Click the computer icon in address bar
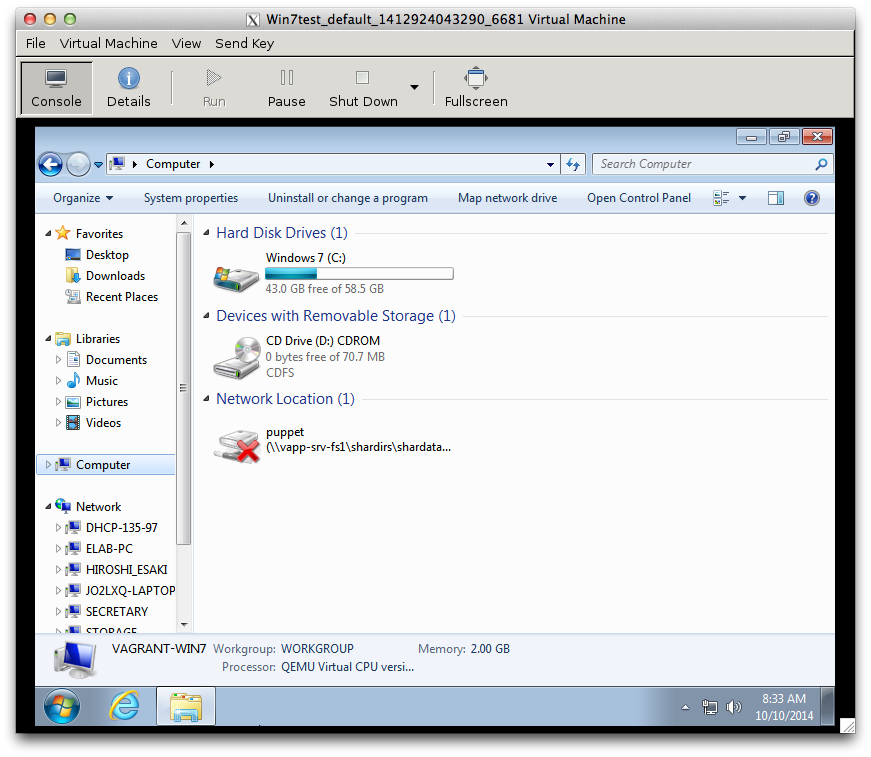This screenshot has width=871, height=757. 117,164
